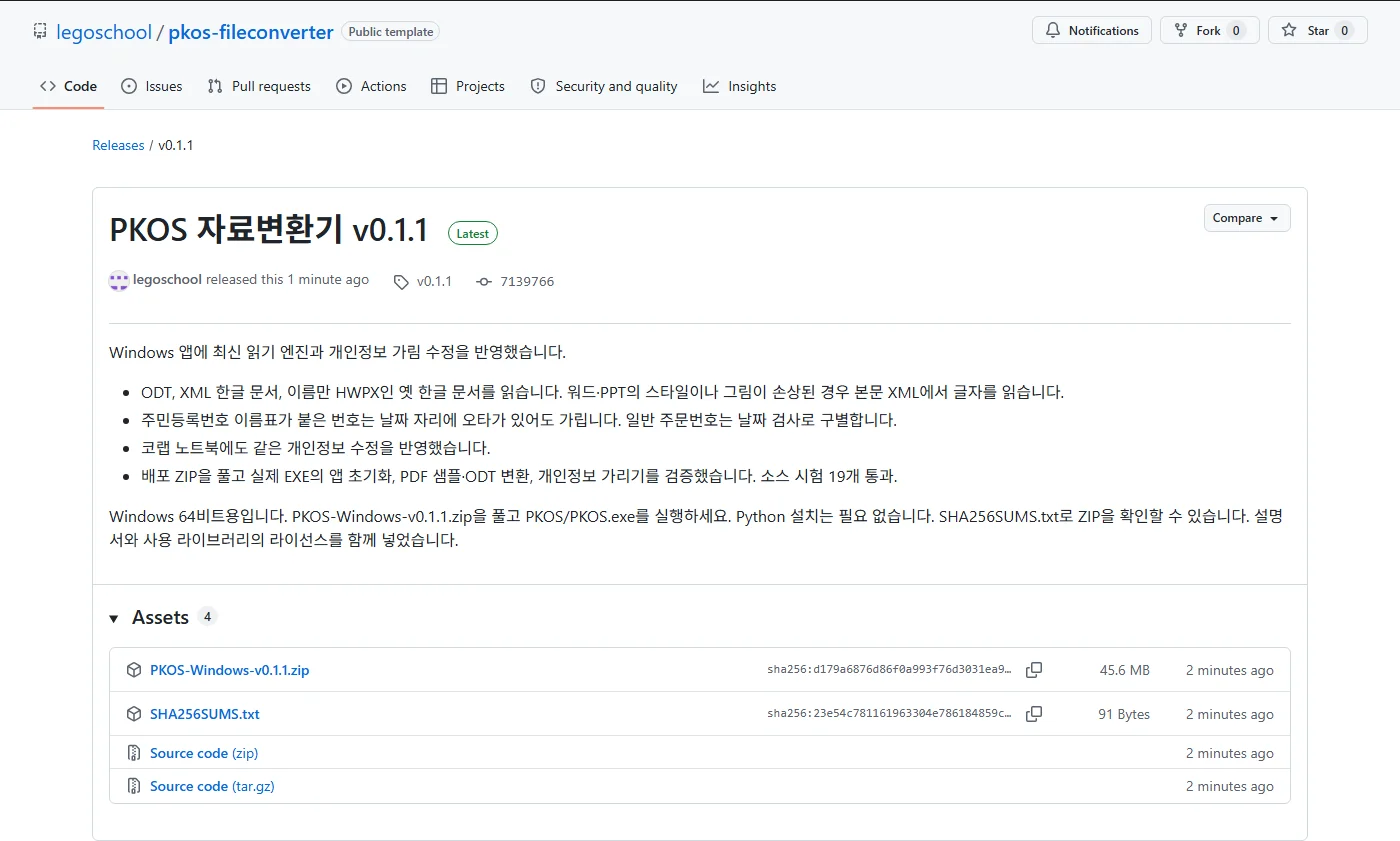View the Projects tab

(x=468, y=86)
